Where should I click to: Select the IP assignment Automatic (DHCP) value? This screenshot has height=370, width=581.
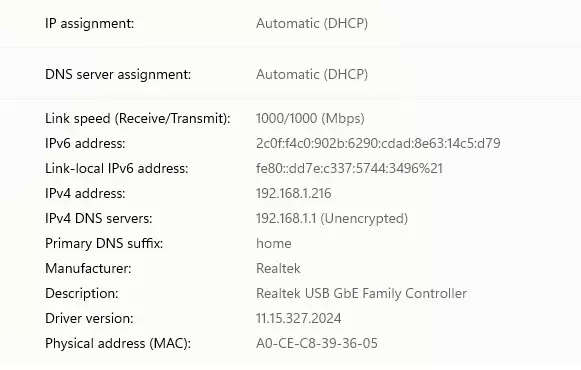tap(312, 24)
